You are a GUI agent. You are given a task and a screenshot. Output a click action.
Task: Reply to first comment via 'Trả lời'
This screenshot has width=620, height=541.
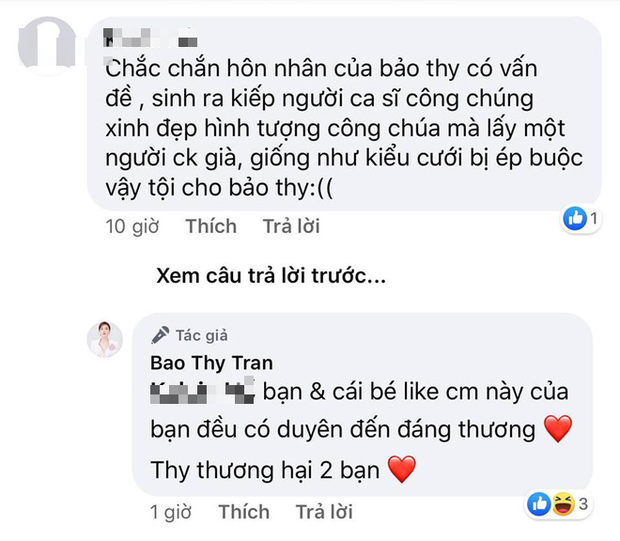[x=290, y=226]
